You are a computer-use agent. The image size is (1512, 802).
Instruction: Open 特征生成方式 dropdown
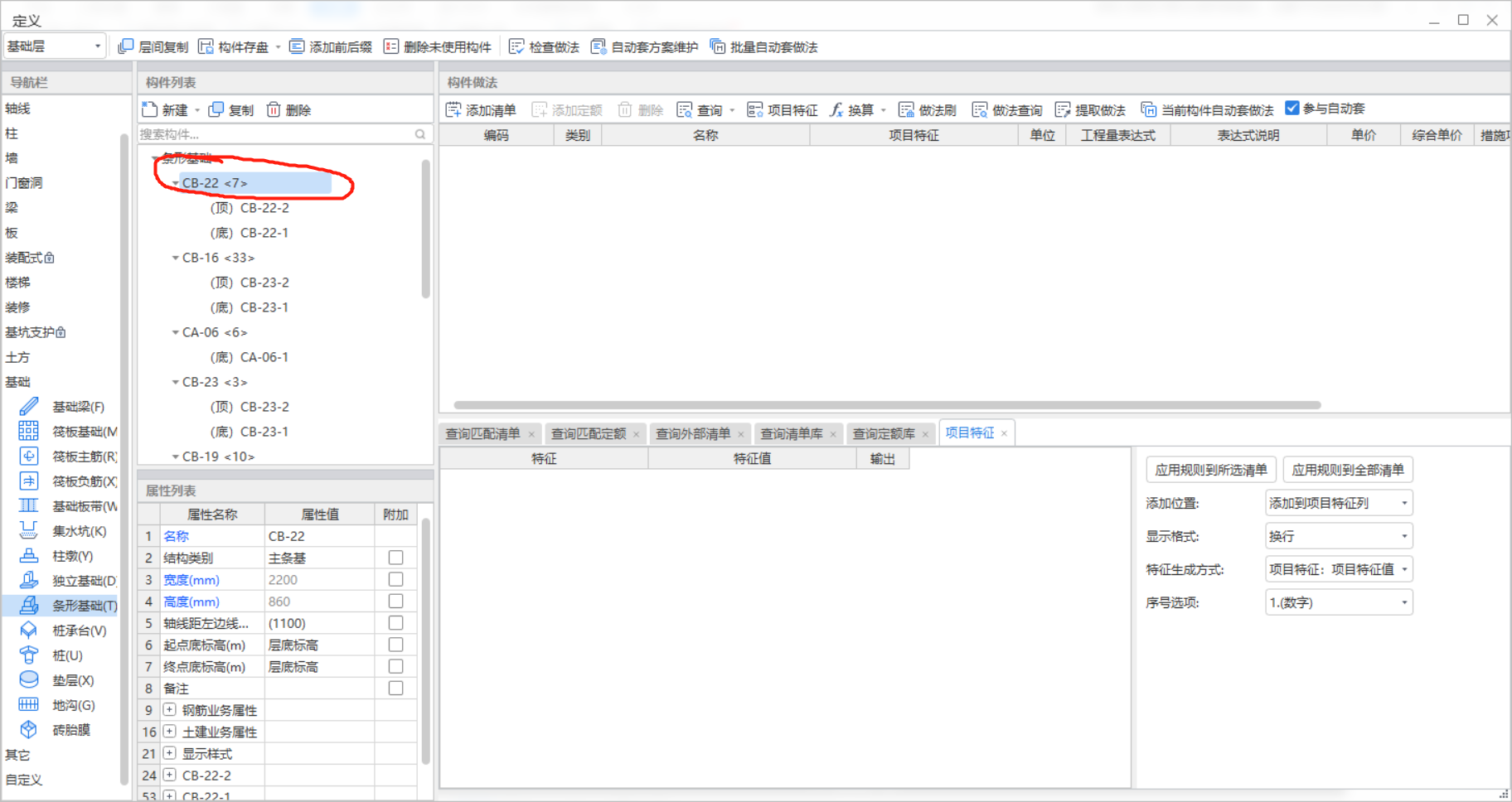click(1339, 569)
